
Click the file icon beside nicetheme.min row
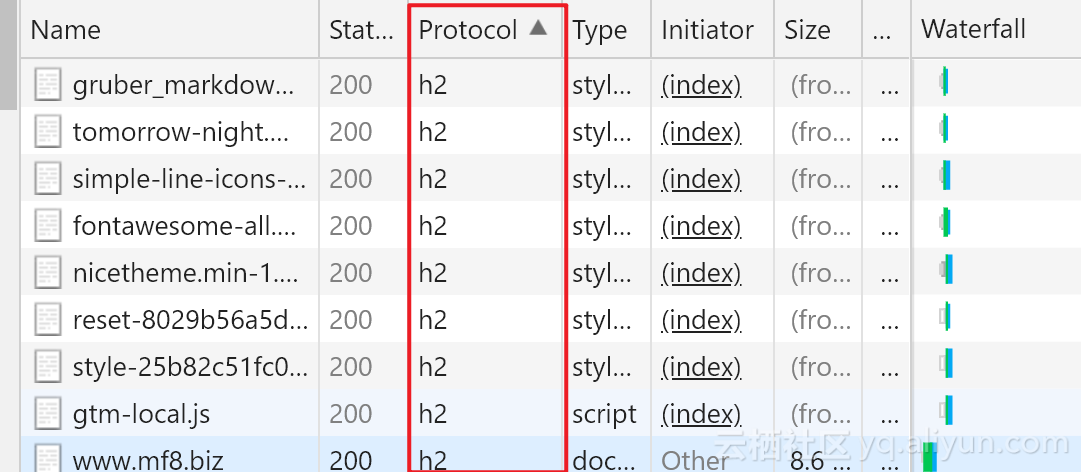pos(48,272)
